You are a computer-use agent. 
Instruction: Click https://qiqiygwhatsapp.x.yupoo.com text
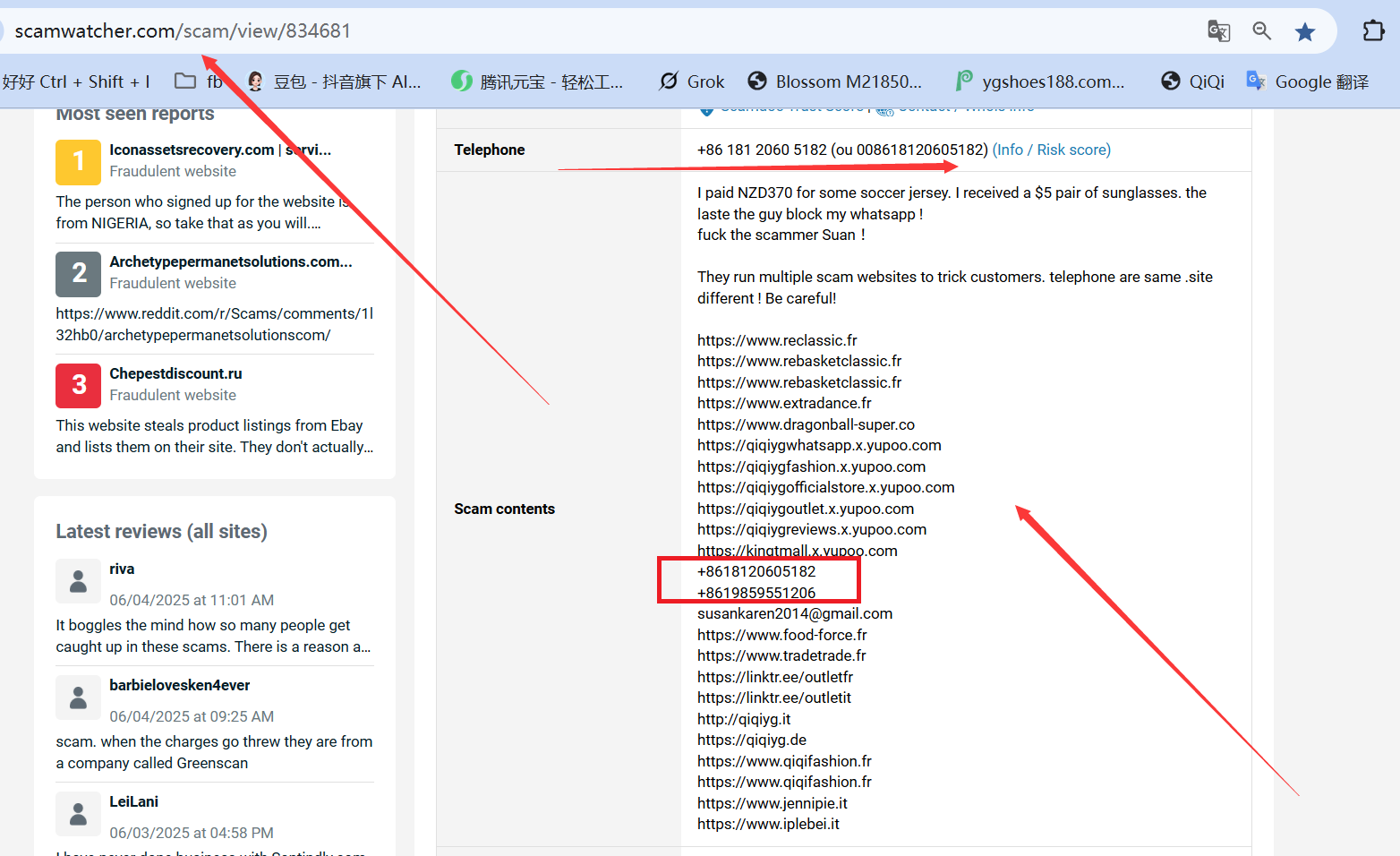(819, 445)
